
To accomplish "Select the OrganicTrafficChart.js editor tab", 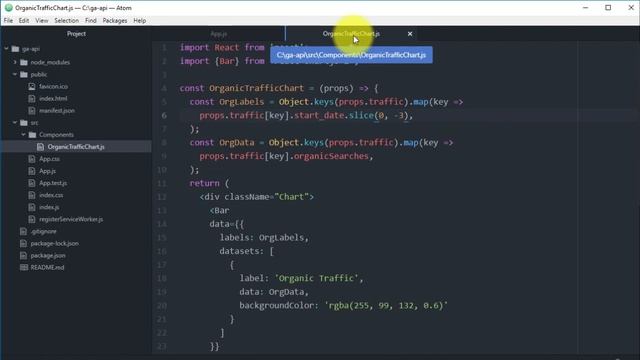I will pos(351,34).
